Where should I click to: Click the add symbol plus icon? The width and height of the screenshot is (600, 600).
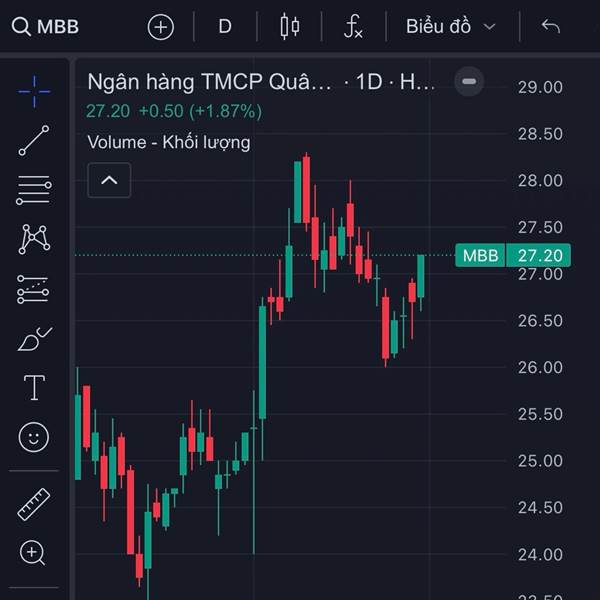coord(161,27)
